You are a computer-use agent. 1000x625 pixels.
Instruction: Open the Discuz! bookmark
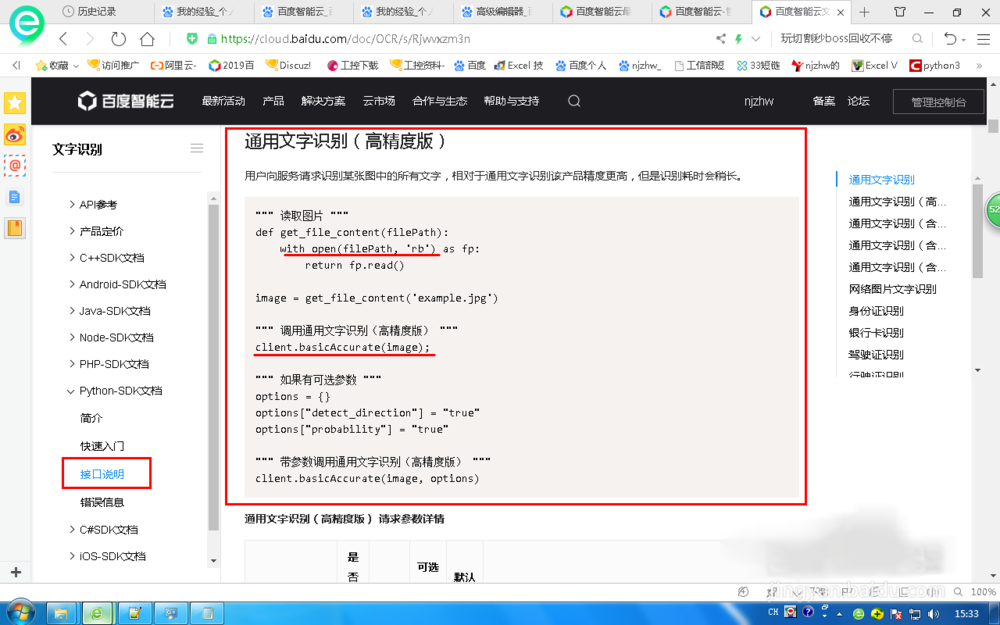coord(288,66)
